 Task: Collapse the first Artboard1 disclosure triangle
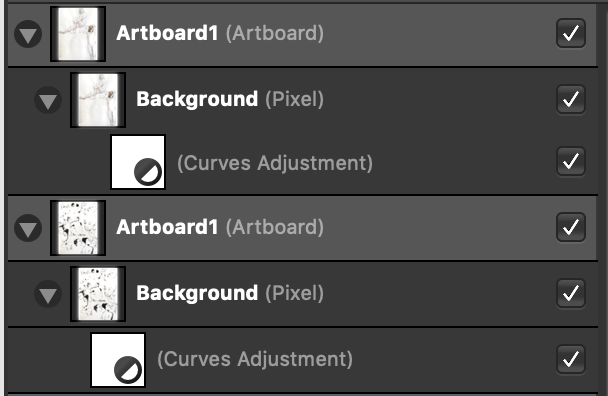(x=28, y=34)
